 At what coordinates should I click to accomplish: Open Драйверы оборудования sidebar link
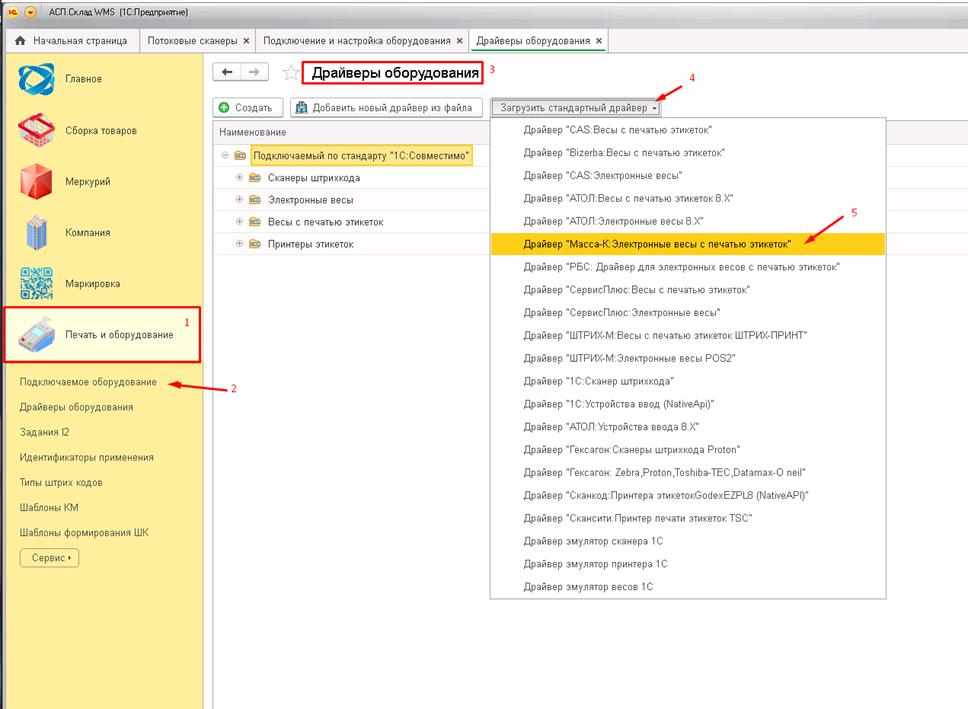(x=77, y=408)
